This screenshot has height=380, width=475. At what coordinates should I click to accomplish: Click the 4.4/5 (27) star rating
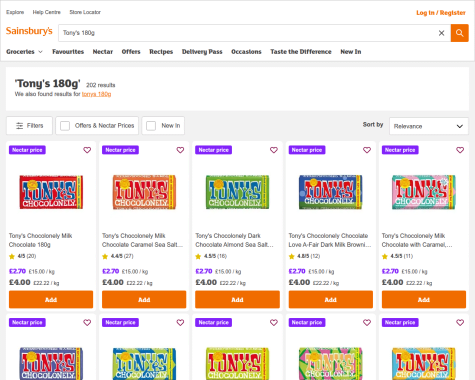[118, 256]
